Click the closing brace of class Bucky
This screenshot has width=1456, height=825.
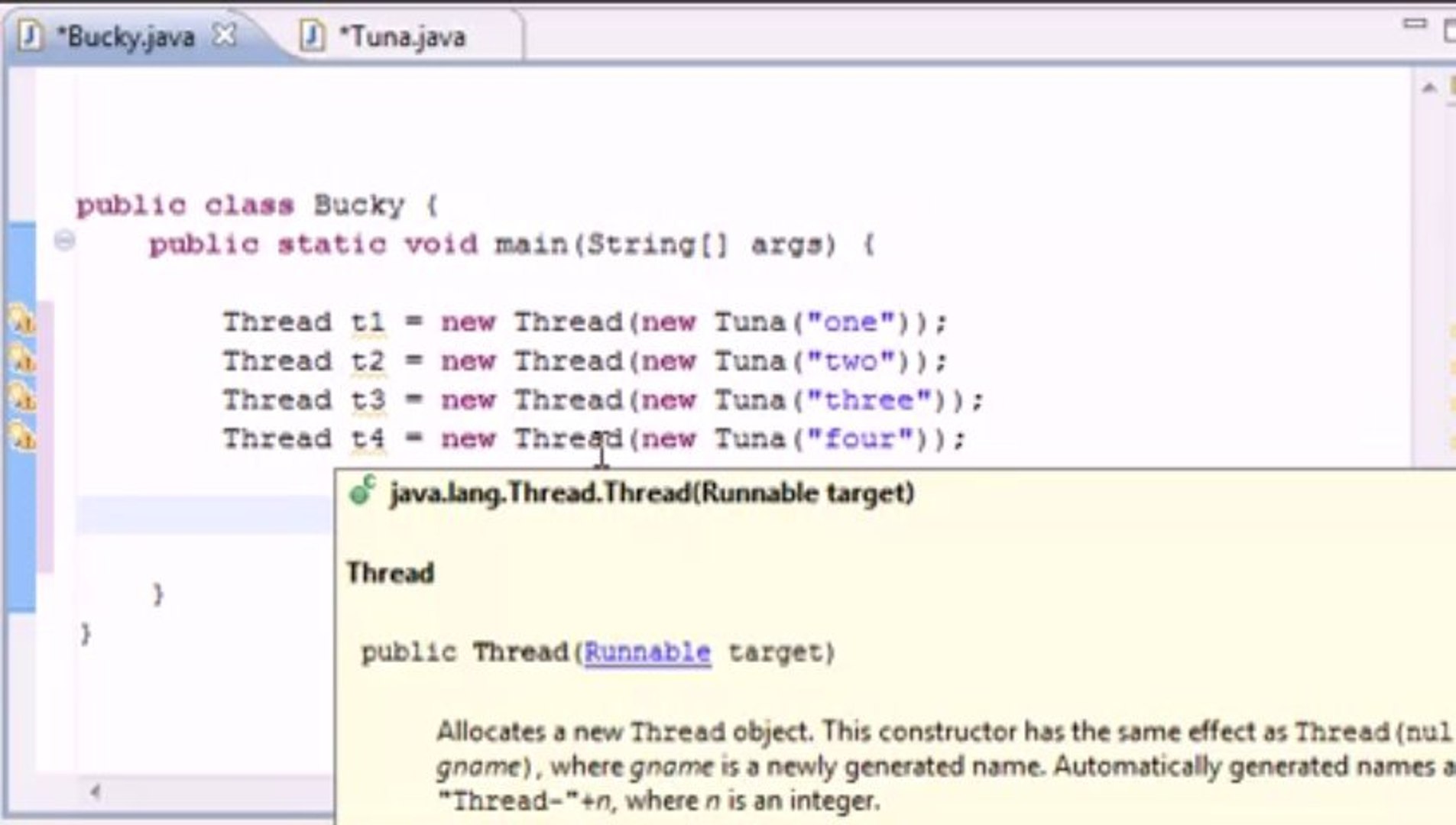coord(85,632)
